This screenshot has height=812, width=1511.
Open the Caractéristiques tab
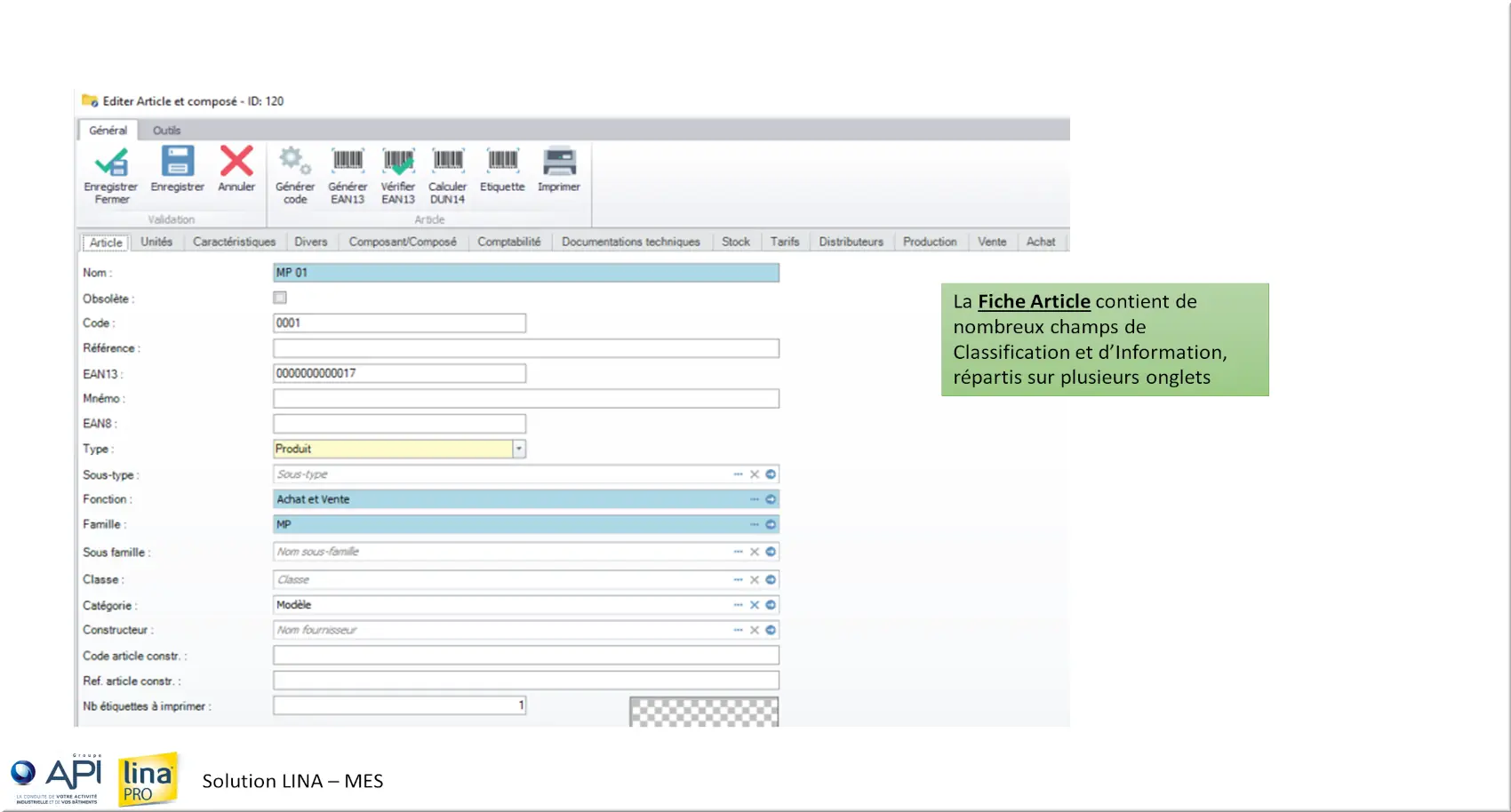pos(234,242)
